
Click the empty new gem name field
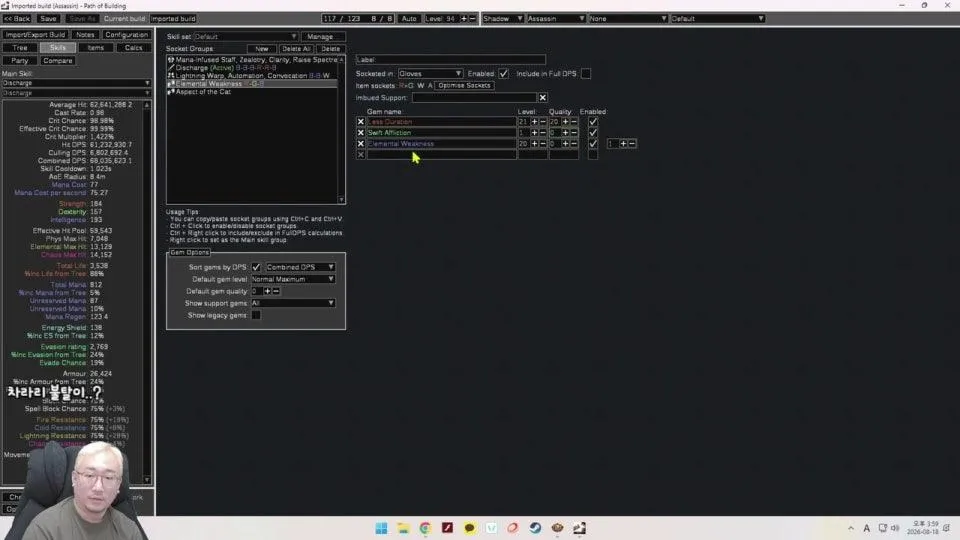(x=441, y=155)
